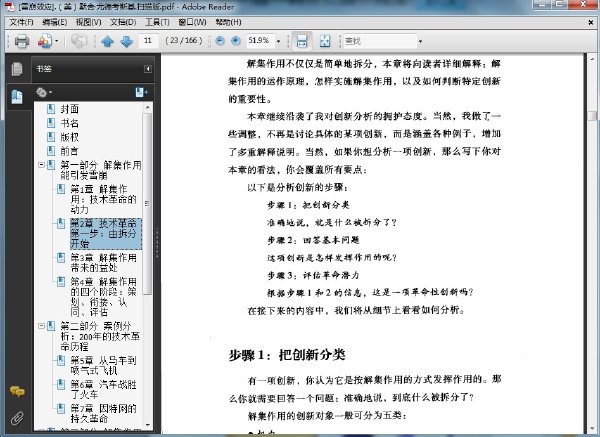600x437 pixels.
Task: Click the 书签 panel header
Action: pos(93,69)
